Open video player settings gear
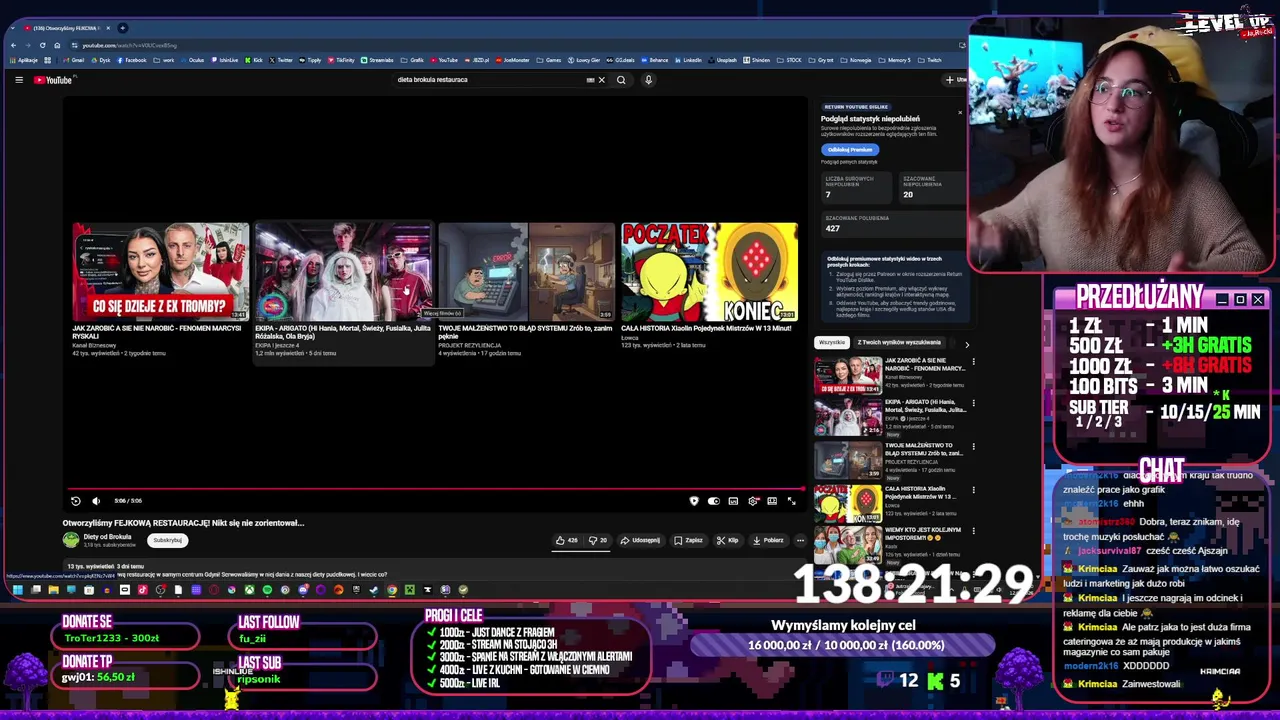The width and height of the screenshot is (1280, 720). [x=753, y=501]
